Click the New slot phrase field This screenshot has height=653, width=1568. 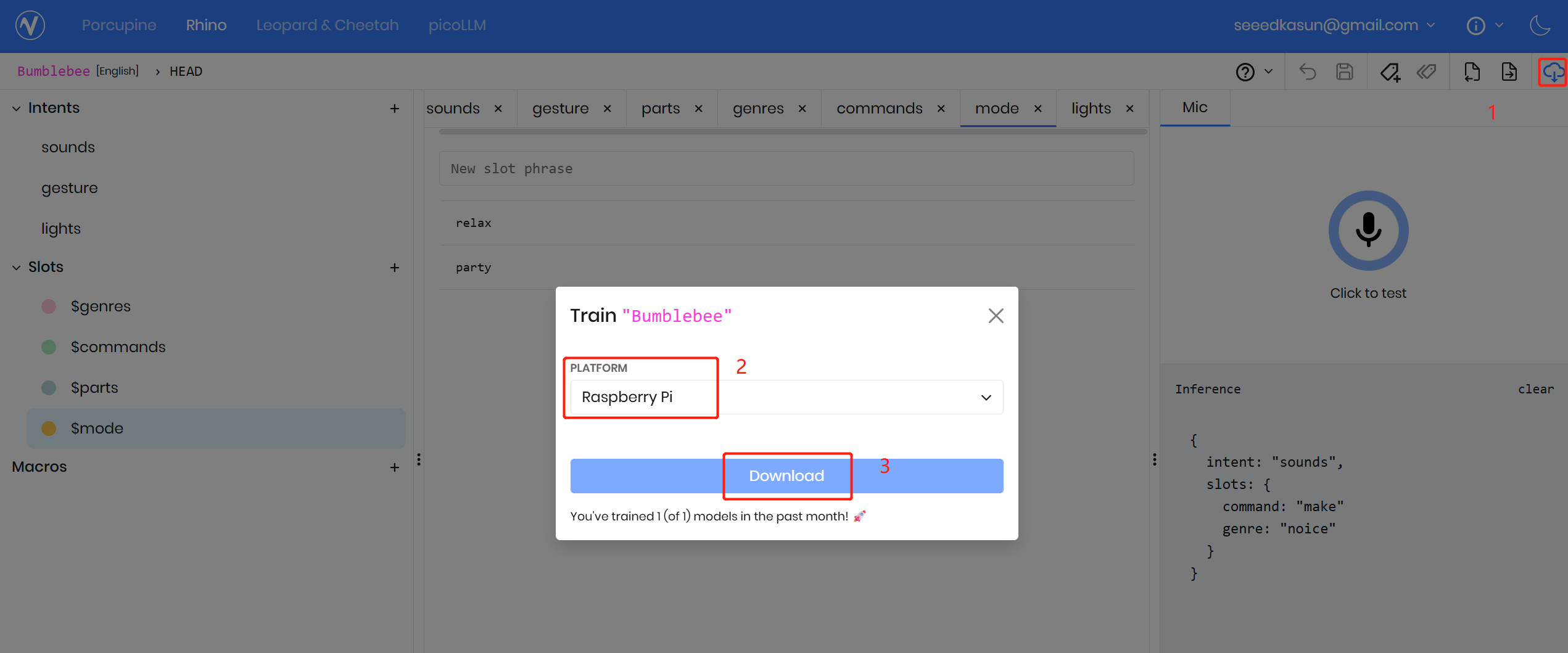click(x=786, y=169)
